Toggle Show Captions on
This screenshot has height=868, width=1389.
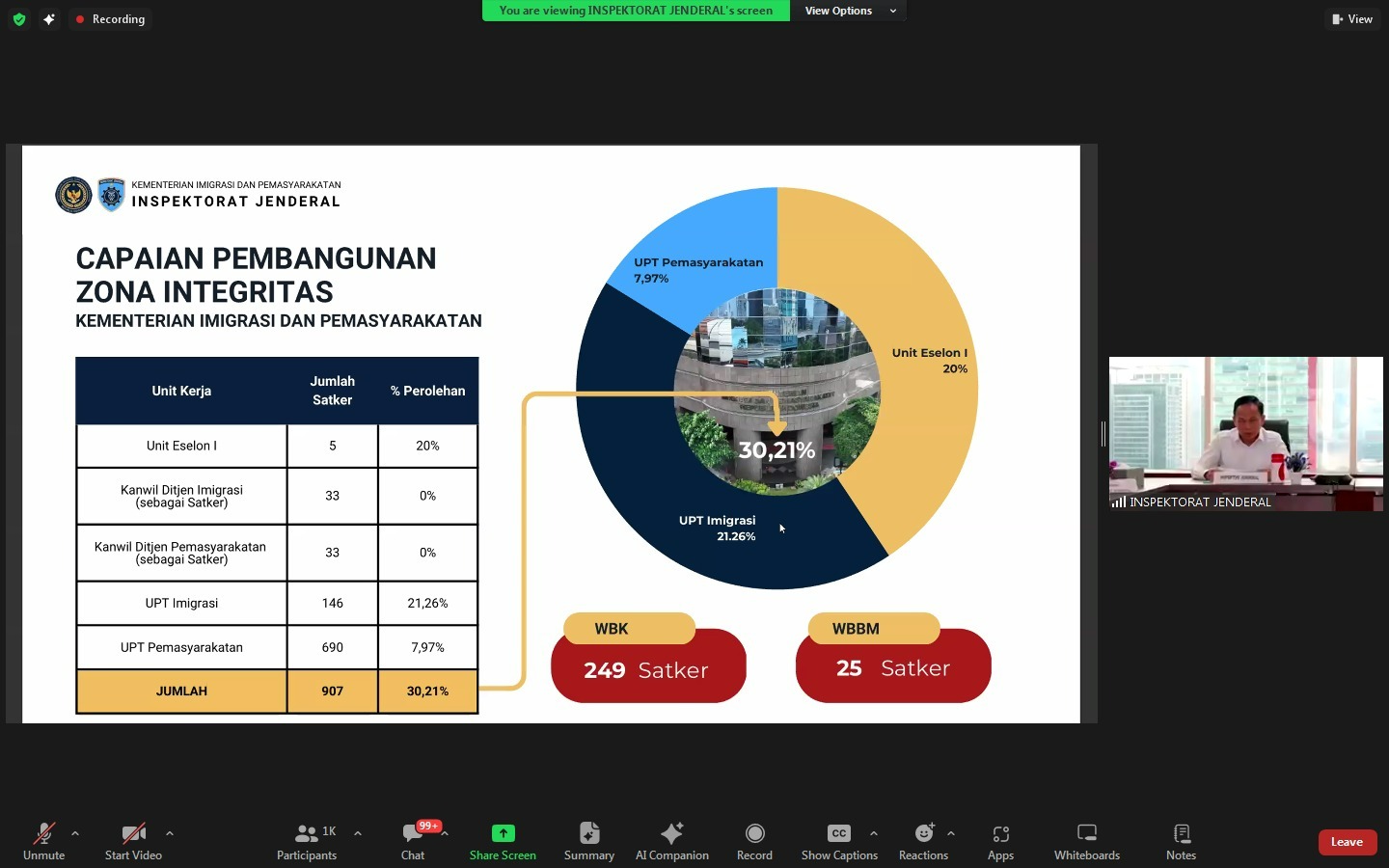tap(839, 840)
